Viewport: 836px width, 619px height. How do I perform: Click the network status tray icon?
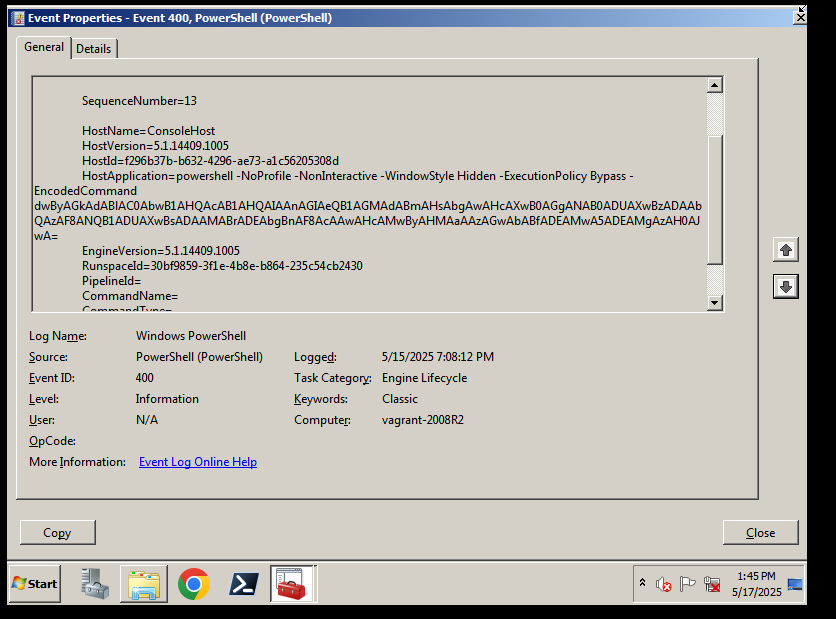pyautogui.click(x=712, y=584)
